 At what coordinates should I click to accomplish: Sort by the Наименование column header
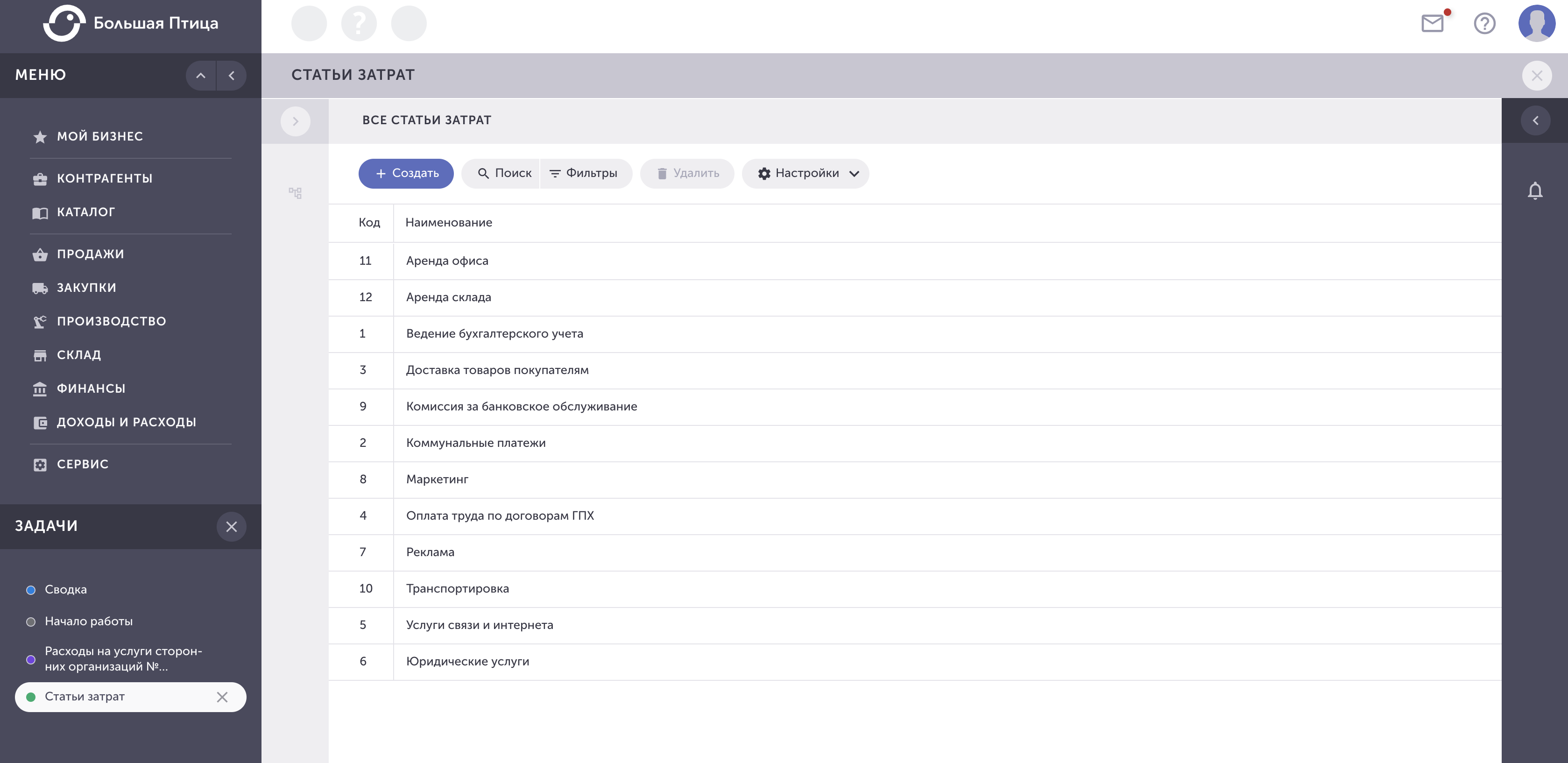click(x=449, y=223)
